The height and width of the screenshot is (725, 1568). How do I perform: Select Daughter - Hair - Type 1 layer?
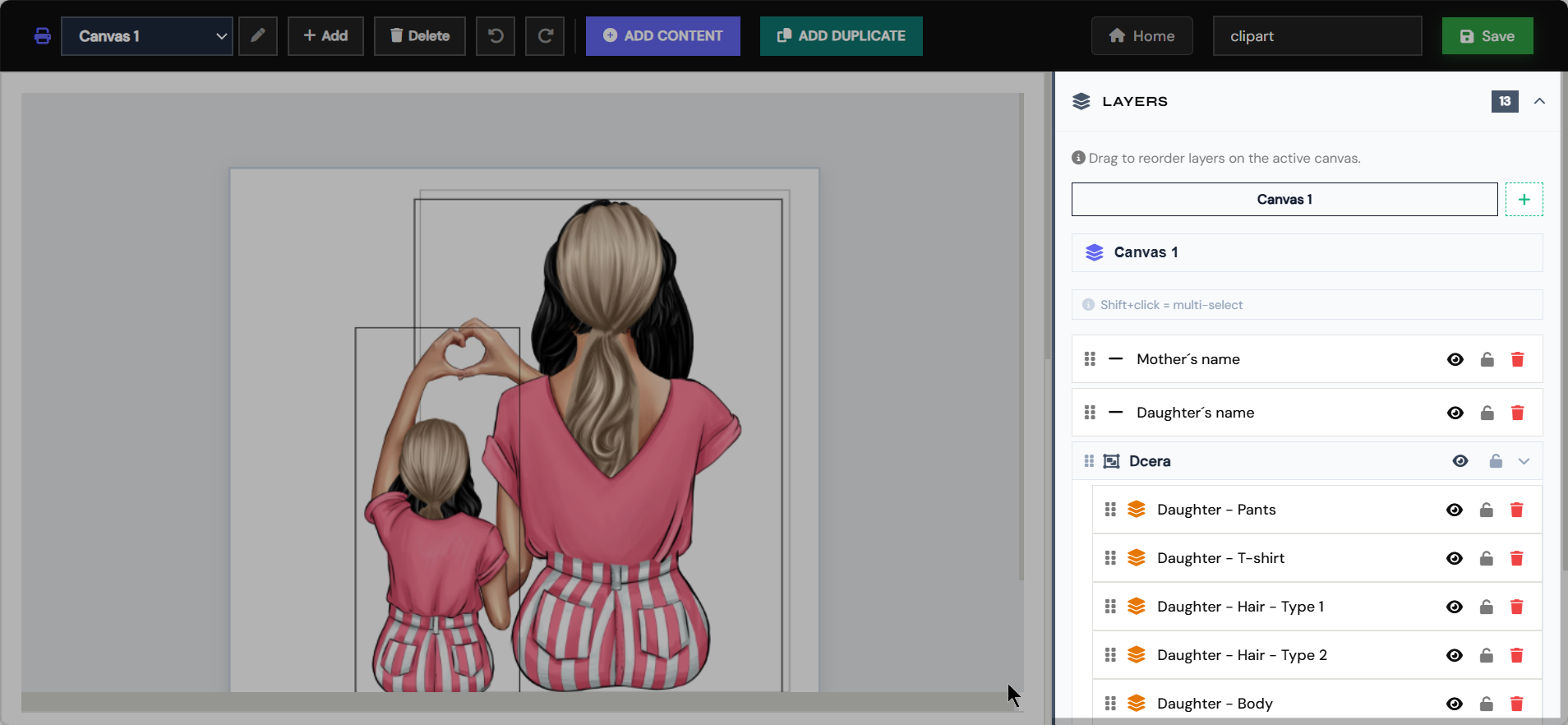point(1317,607)
